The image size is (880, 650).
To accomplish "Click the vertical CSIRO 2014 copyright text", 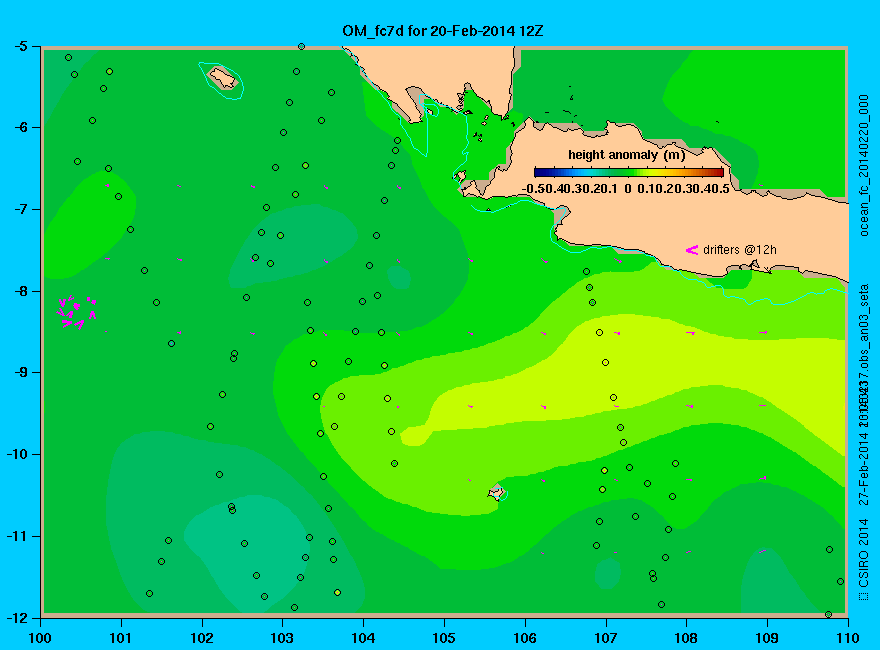I will [x=864, y=560].
